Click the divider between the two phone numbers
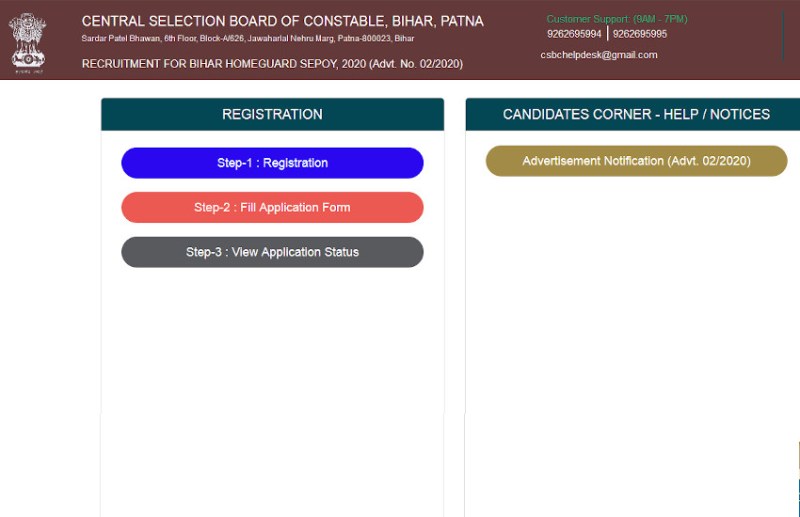 (x=607, y=34)
